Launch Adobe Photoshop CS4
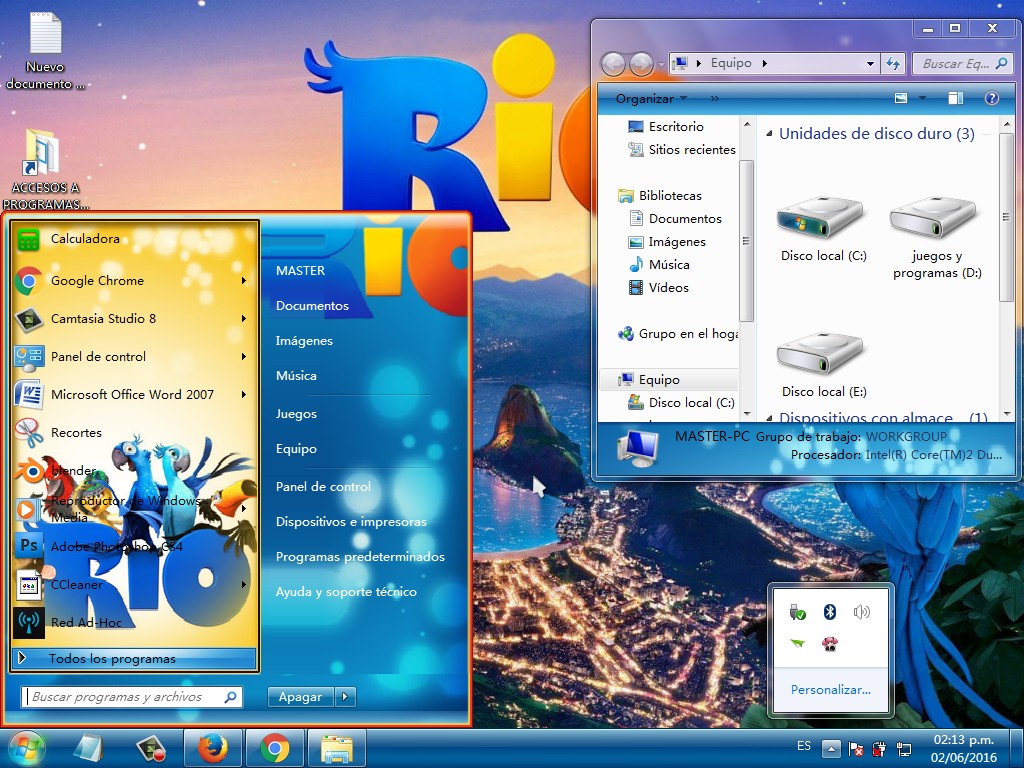The width and height of the screenshot is (1024, 768). pyautogui.click(x=134, y=547)
